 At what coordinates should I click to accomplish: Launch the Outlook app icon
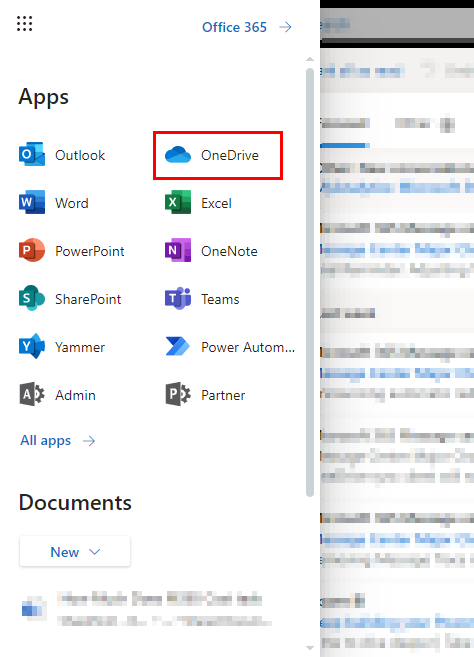(x=32, y=155)
